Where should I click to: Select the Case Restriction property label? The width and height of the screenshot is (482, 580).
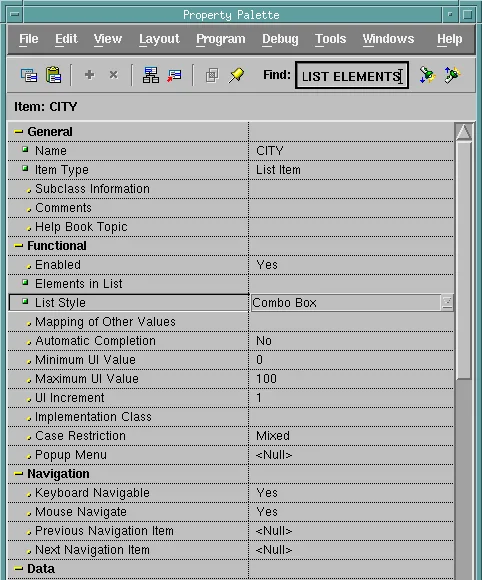tap(80, 436)
